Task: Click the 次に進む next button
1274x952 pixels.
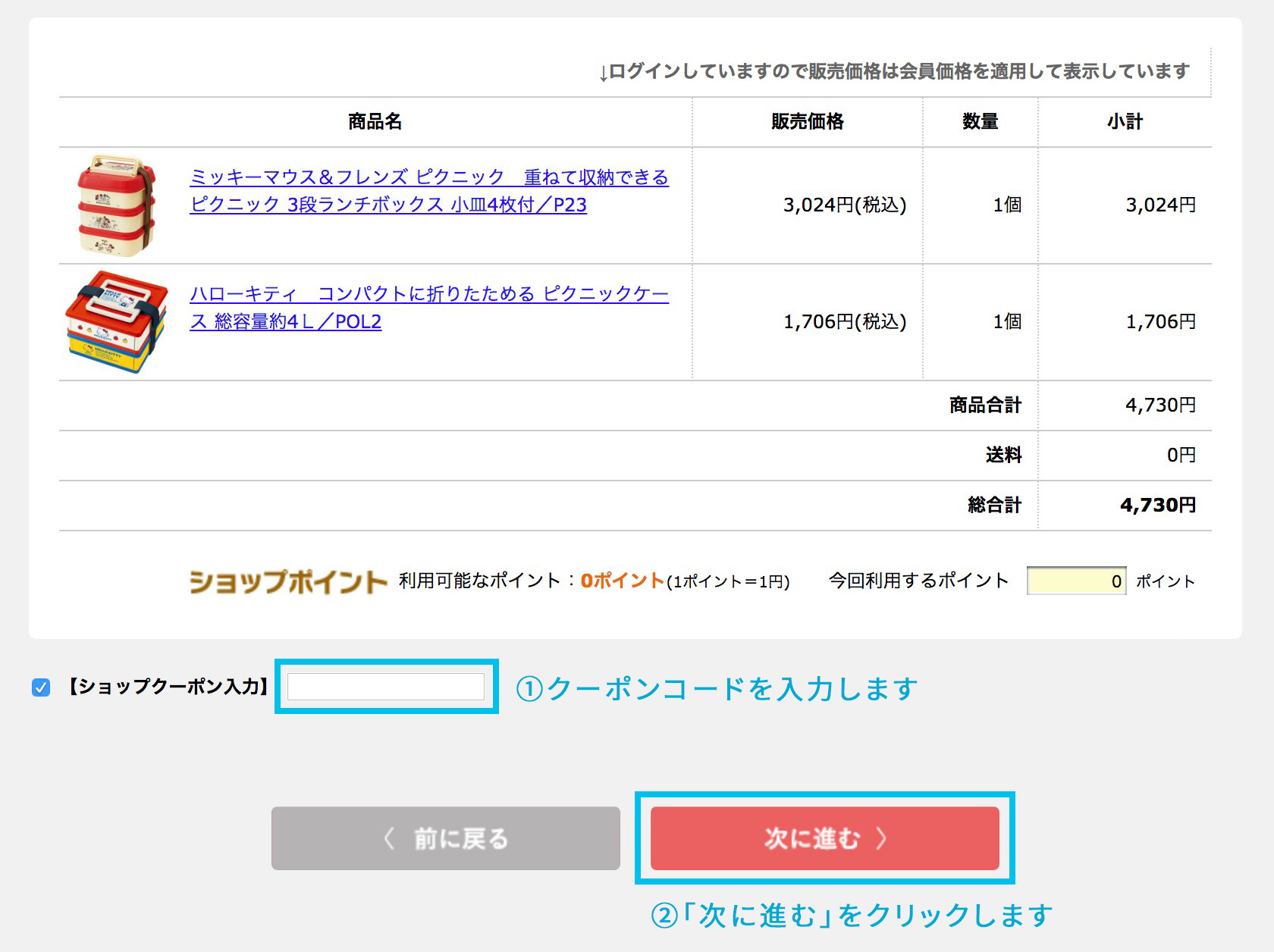Action: (825, 838)
